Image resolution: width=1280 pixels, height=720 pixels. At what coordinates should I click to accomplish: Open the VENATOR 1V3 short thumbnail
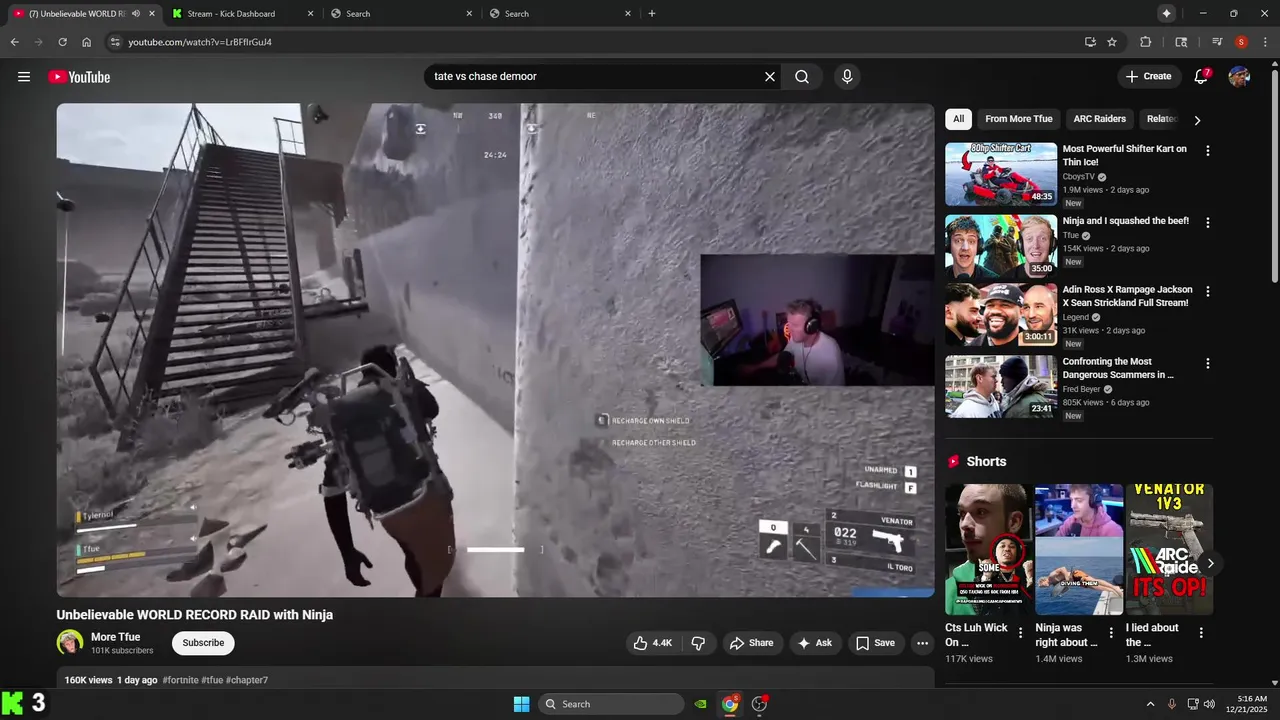tap(1169, 549)
